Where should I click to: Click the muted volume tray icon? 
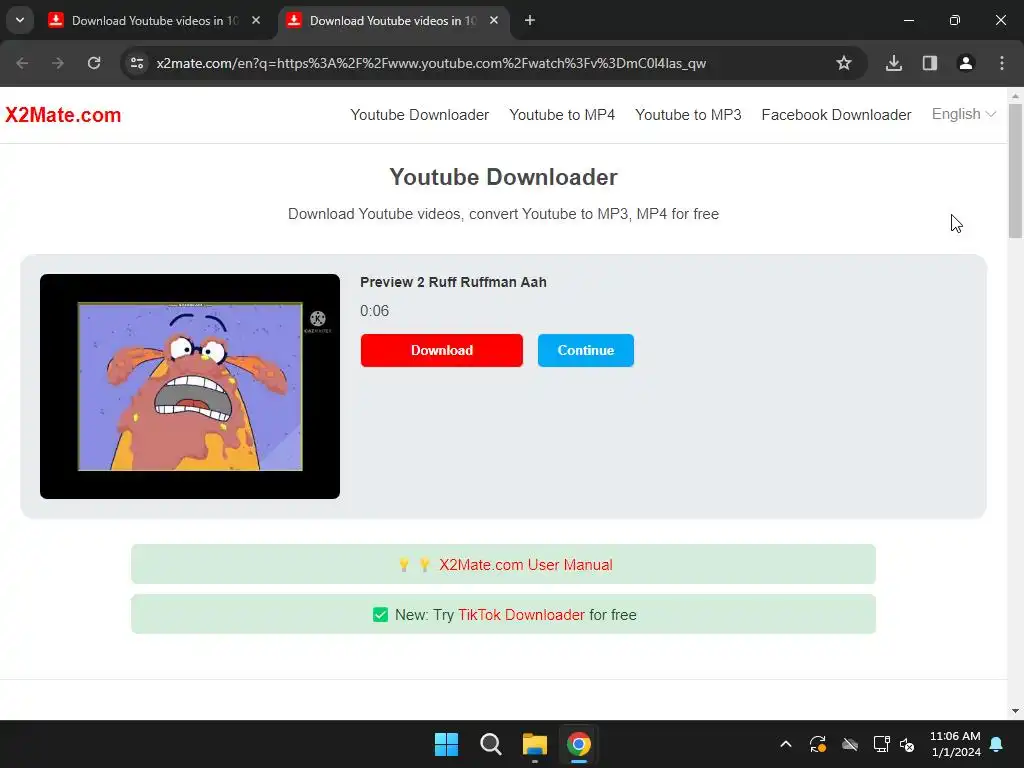tap(907, 744)
